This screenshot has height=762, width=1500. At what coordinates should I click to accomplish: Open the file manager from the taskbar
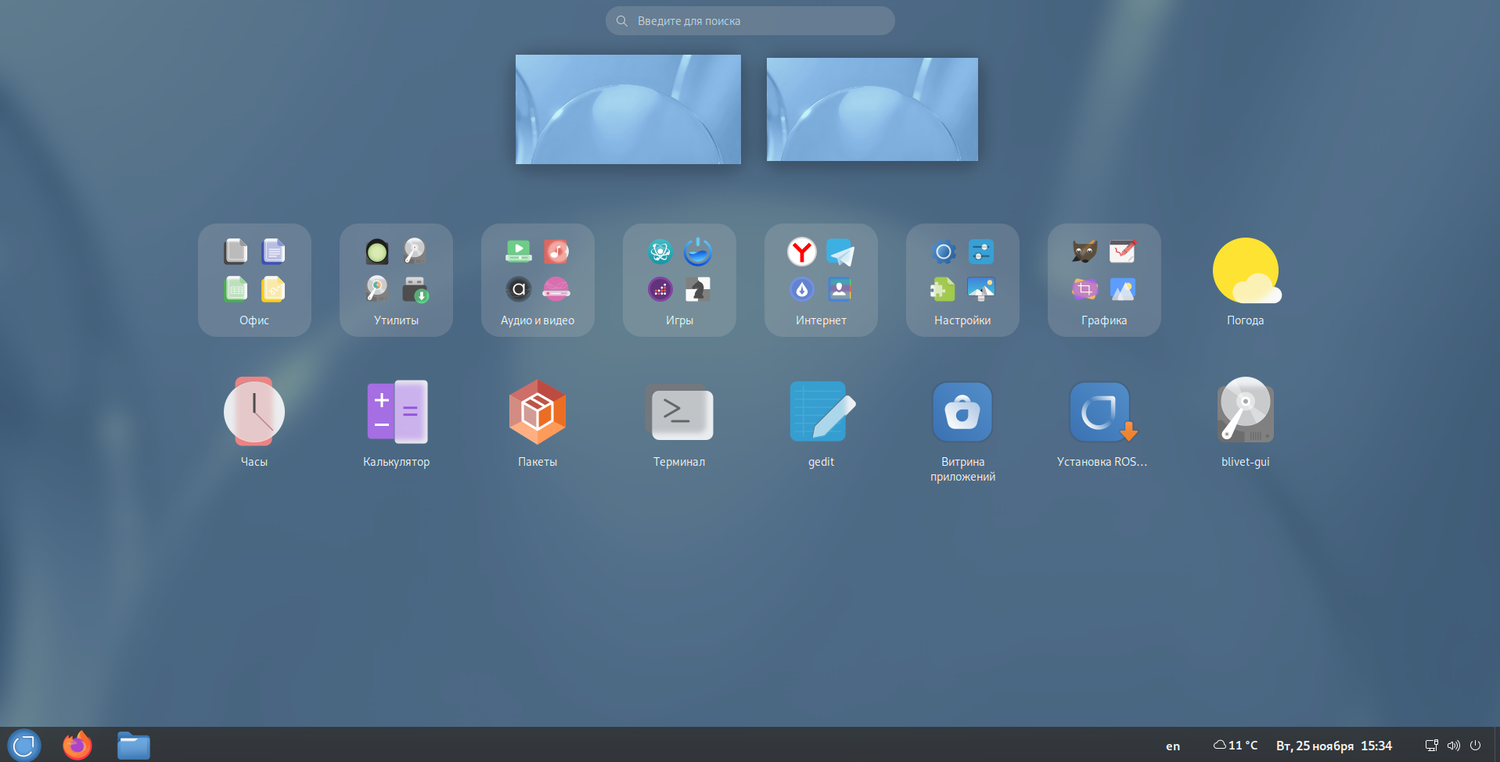tap(133, 745)
